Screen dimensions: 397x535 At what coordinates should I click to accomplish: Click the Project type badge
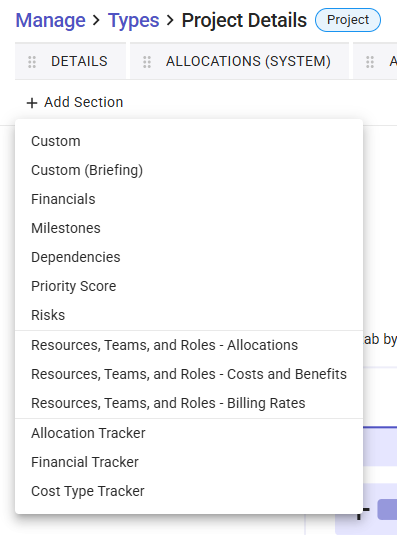click(348, 20)
